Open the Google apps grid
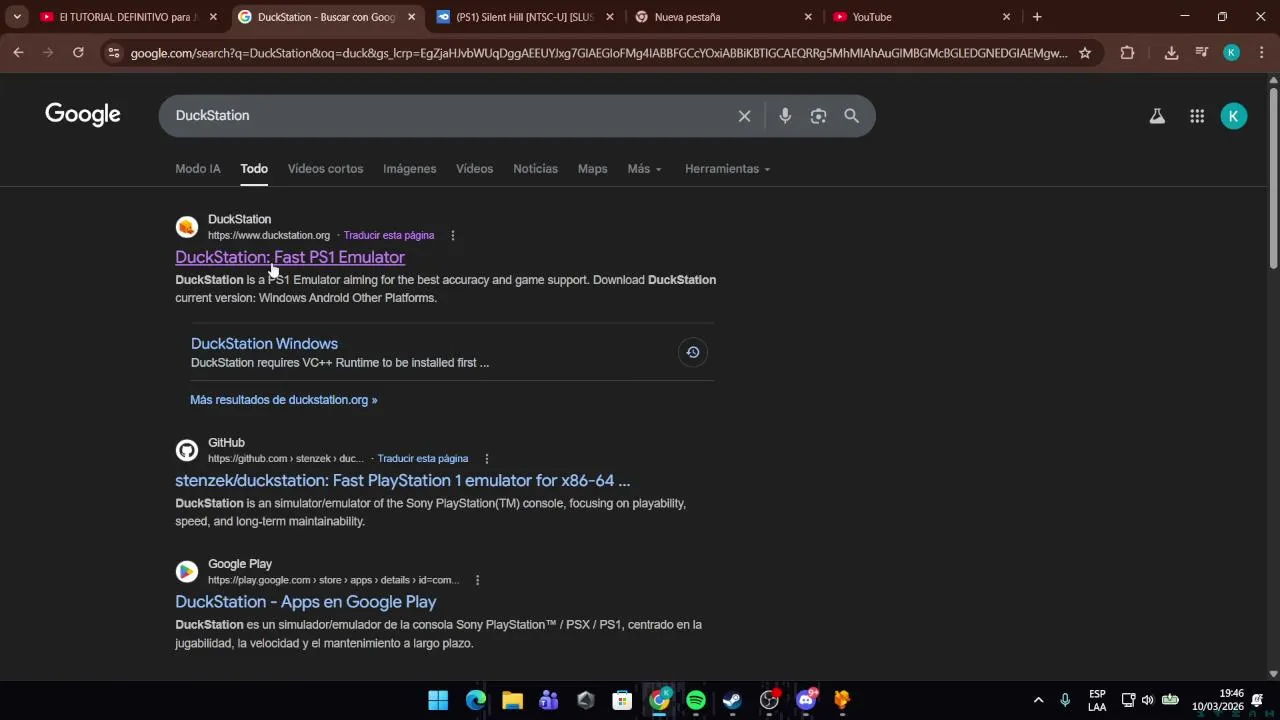This screenshot has height=720, width=1280. (1197, 116)
